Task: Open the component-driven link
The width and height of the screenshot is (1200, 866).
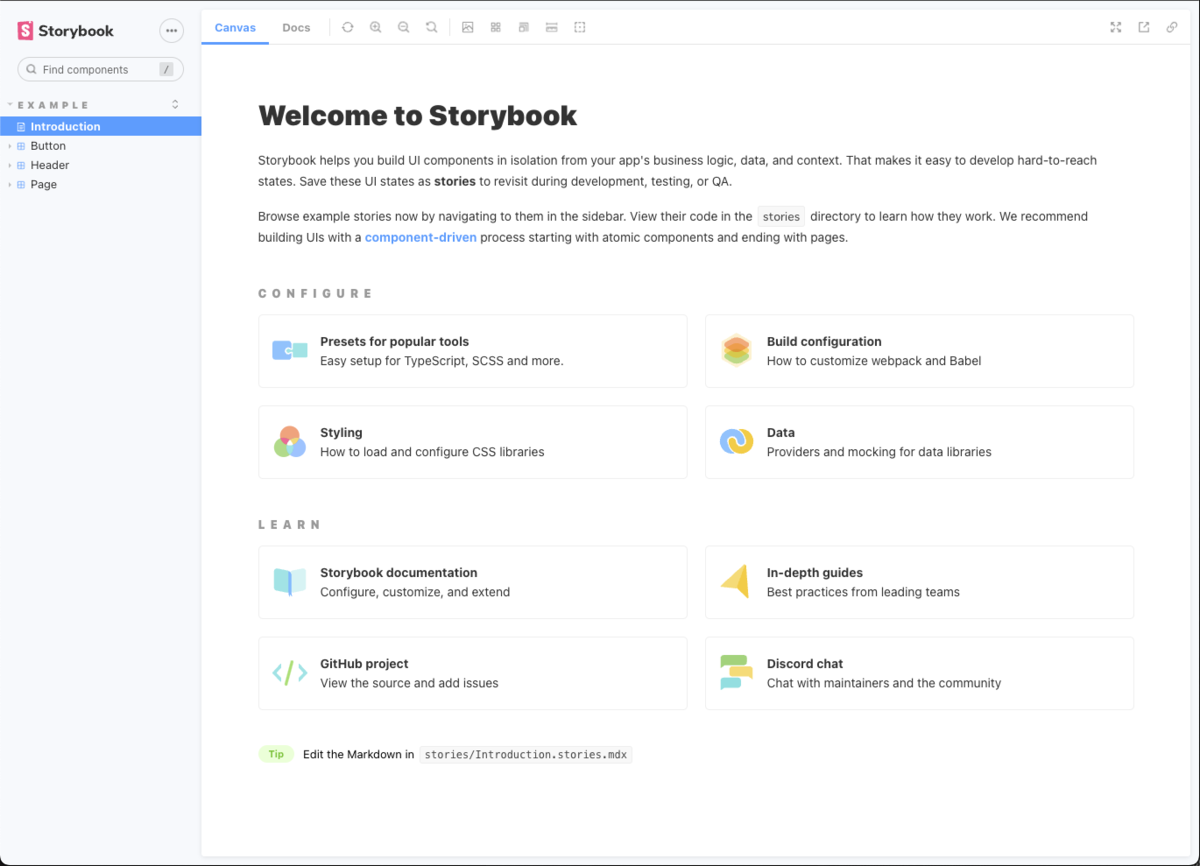Action: click(420, 237)
